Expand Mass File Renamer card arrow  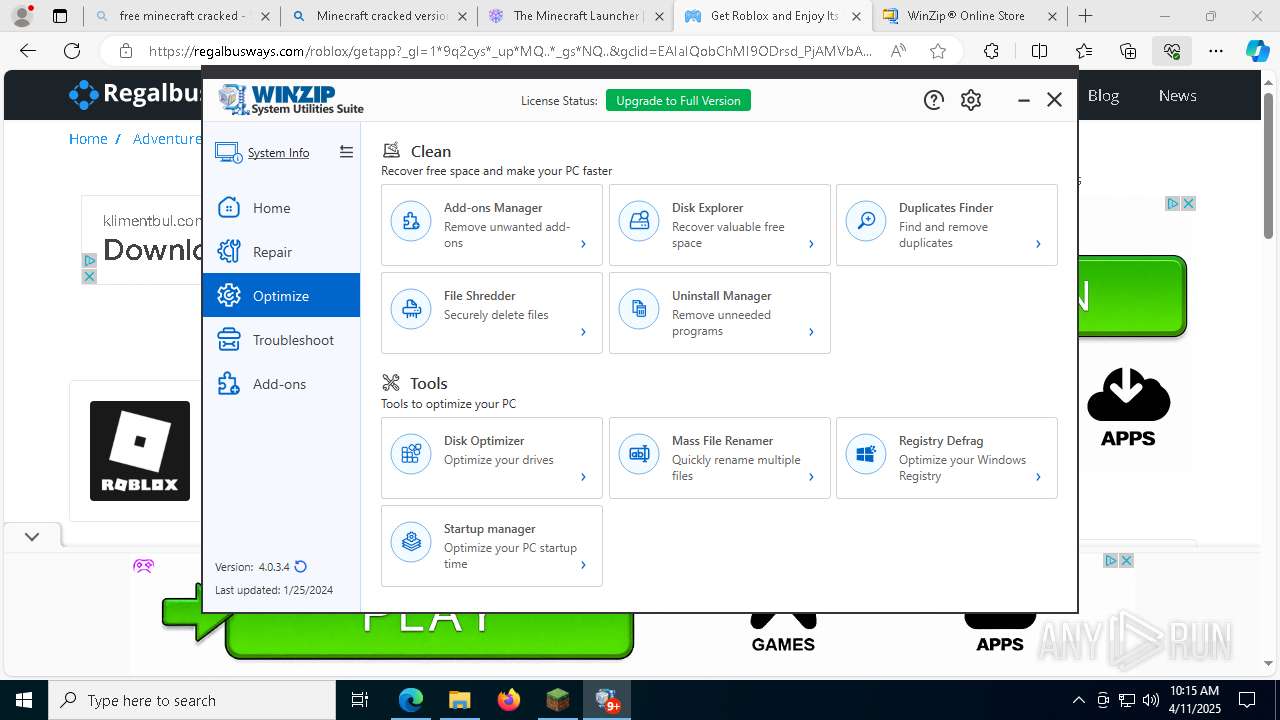(811, 477)
